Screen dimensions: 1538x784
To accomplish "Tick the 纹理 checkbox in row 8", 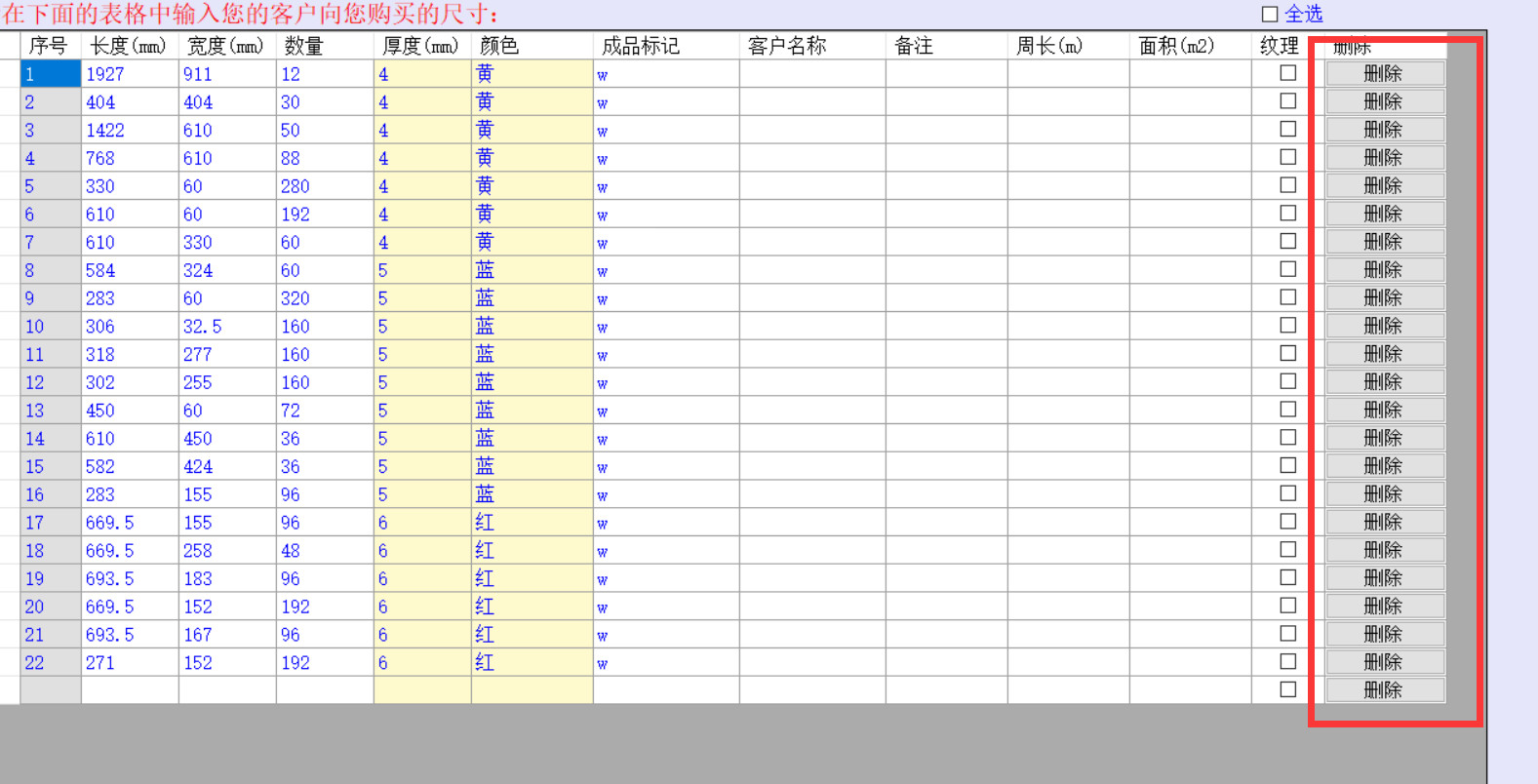I will pos(1288,268).
